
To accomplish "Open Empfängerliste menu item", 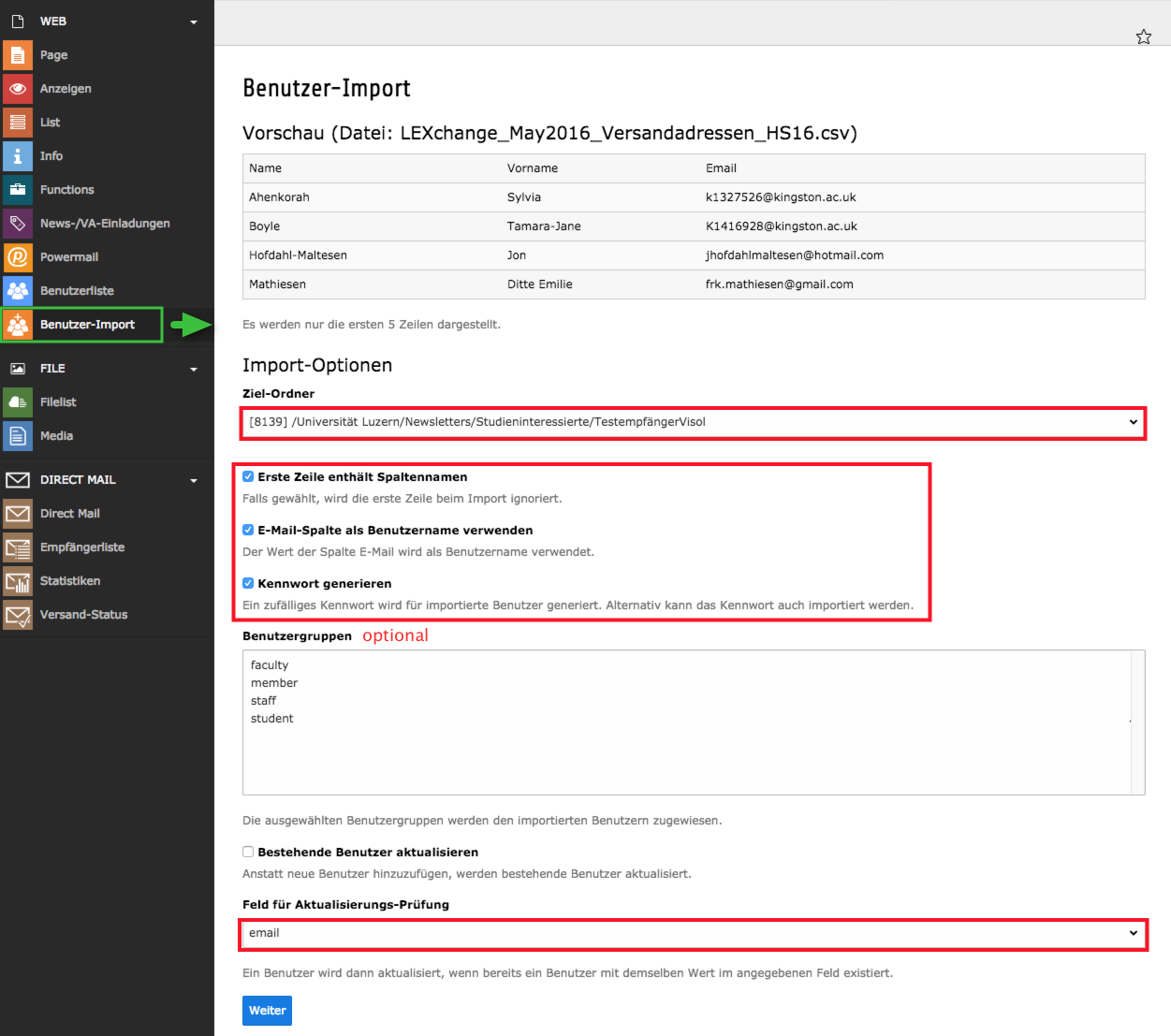I will tap(82, 547).
